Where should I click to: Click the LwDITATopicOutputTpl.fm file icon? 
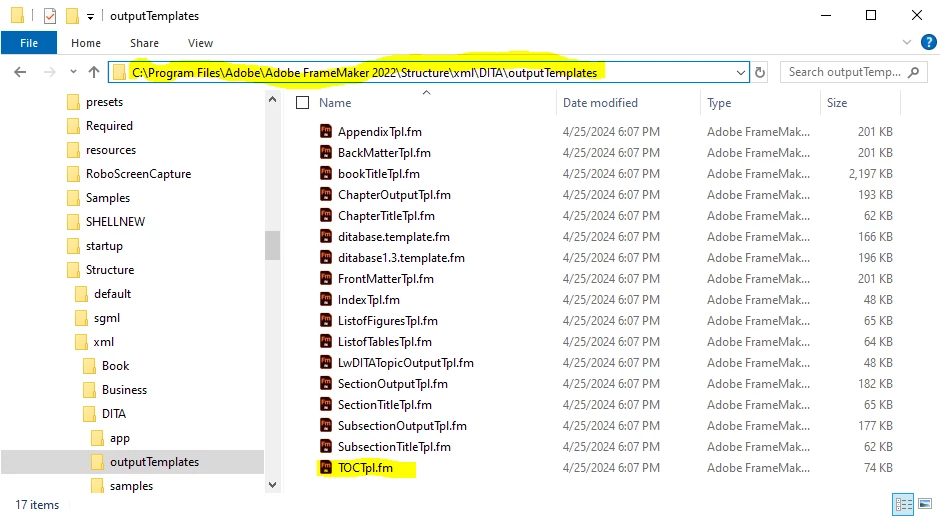(x=326, y=363)
